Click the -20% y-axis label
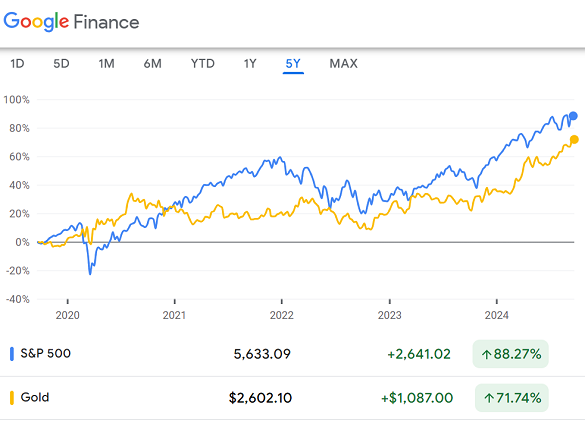Screen dimensions: 585x424 [18, 271]
